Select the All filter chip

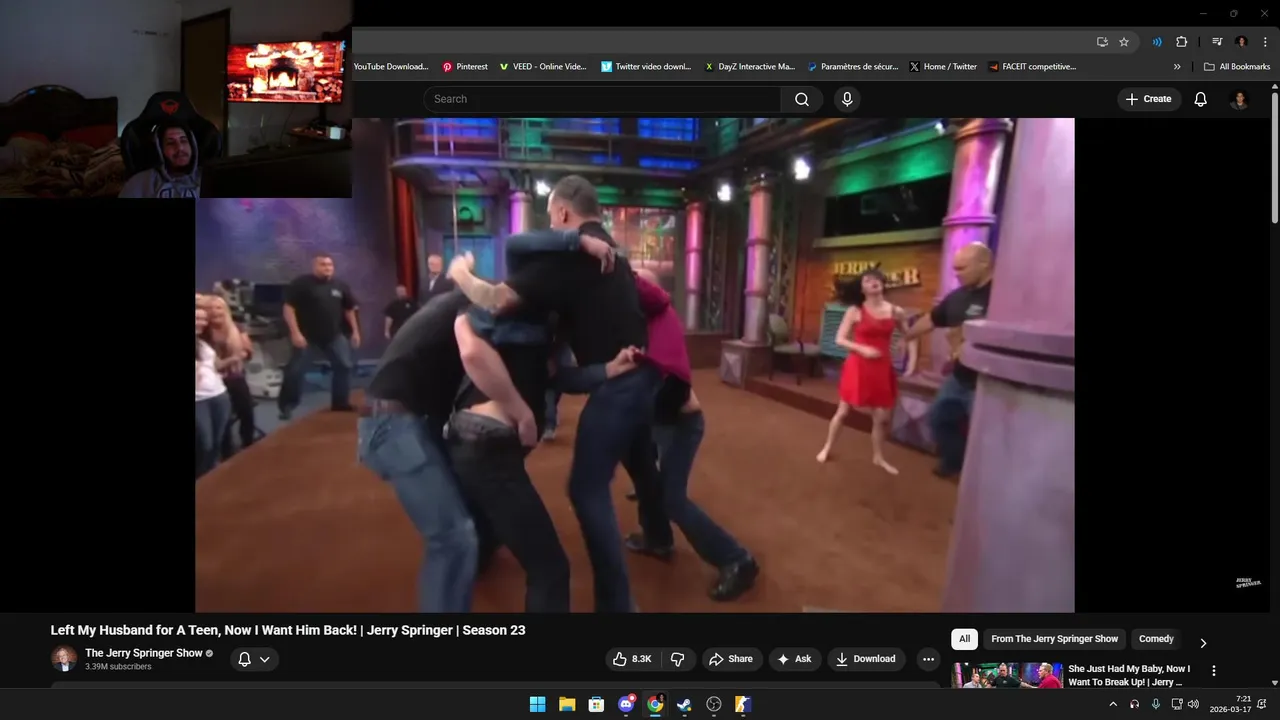pyautogui.click(x=964, y=639)
